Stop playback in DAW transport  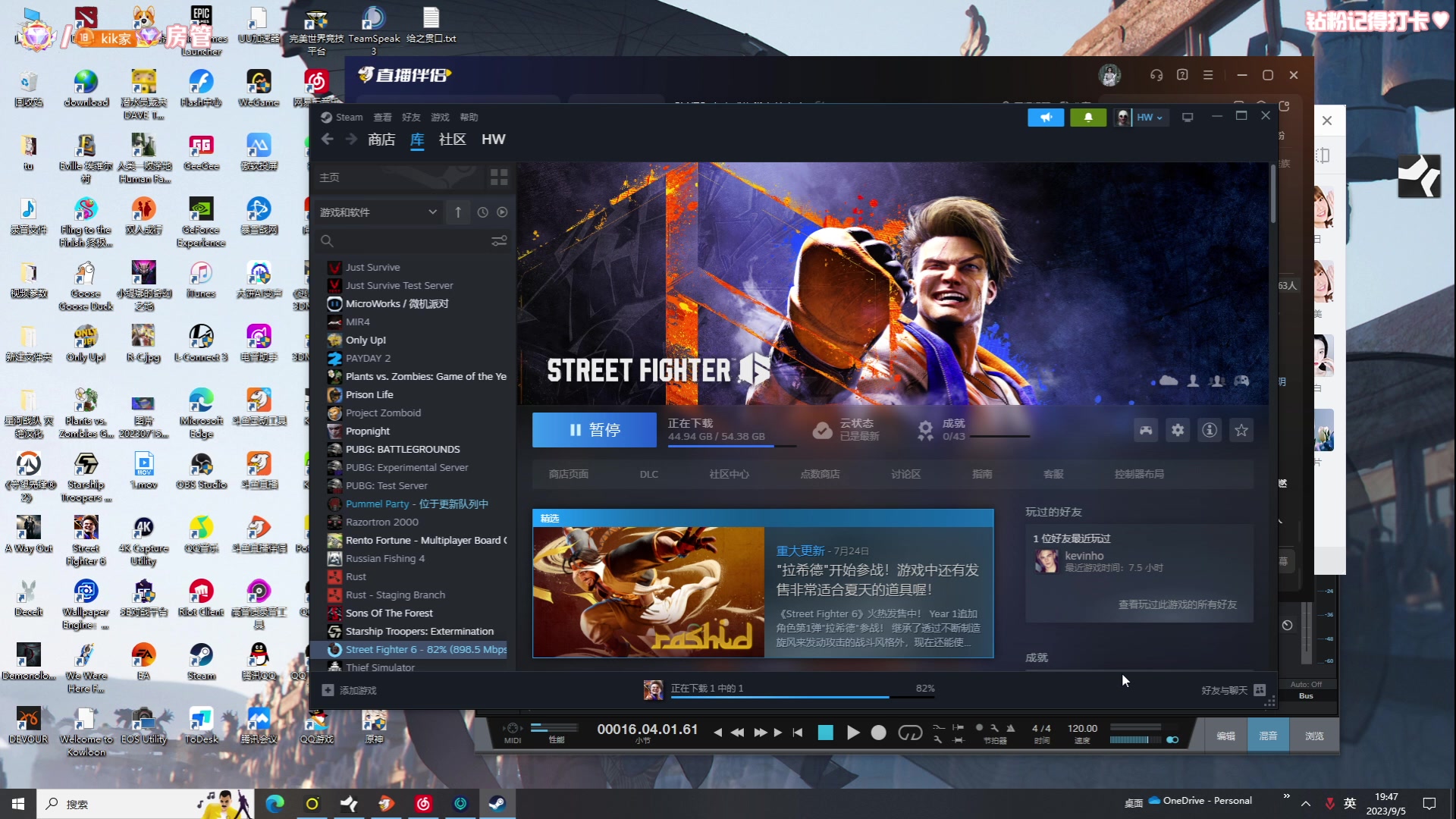pos(826,733)
